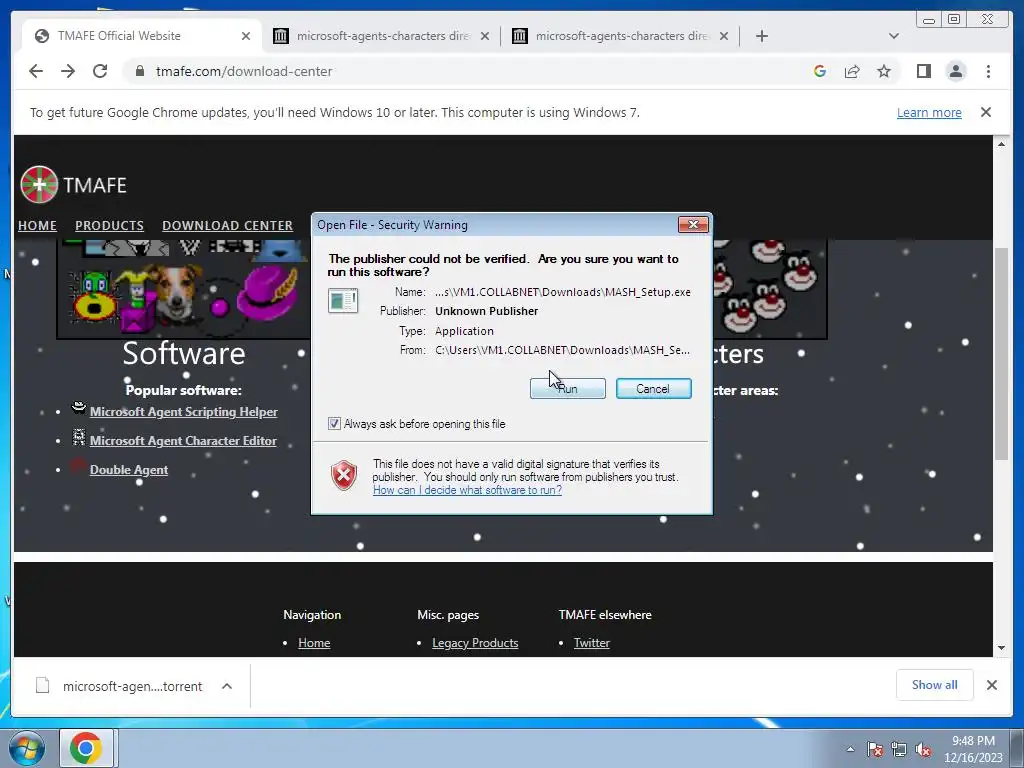Switch to second microsoft-agents-characters tab
1024x768 pixels.
(382, 36)
